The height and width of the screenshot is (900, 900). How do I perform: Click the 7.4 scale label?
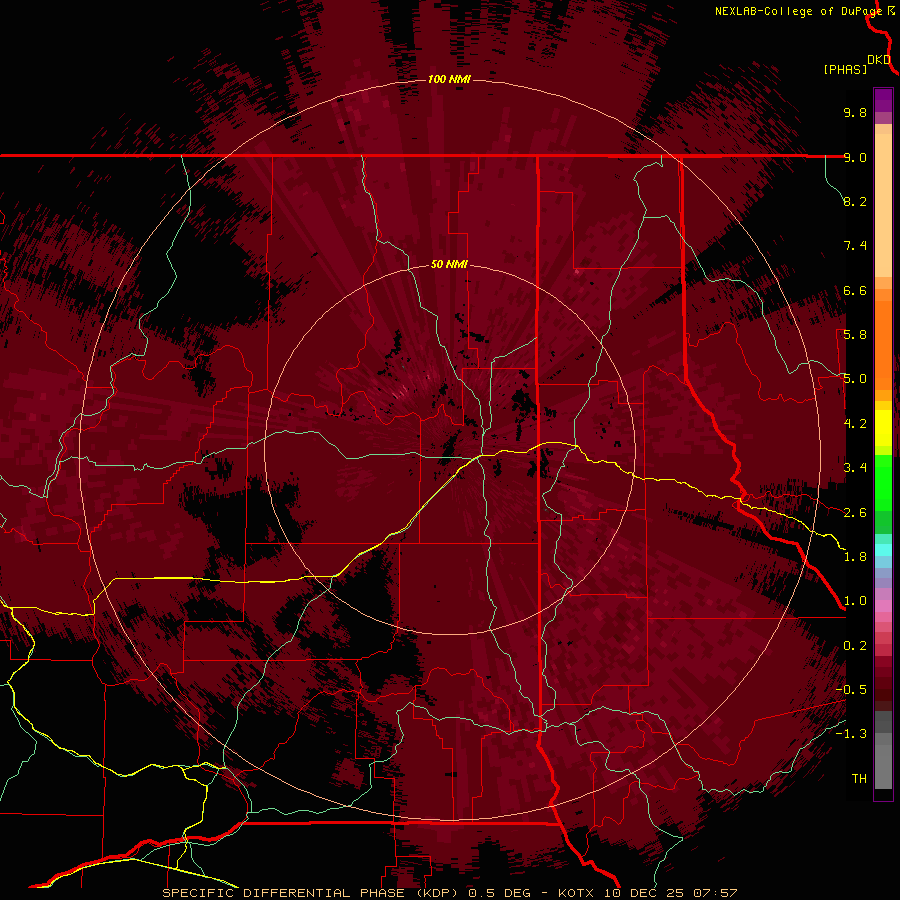tap(855, 246)
